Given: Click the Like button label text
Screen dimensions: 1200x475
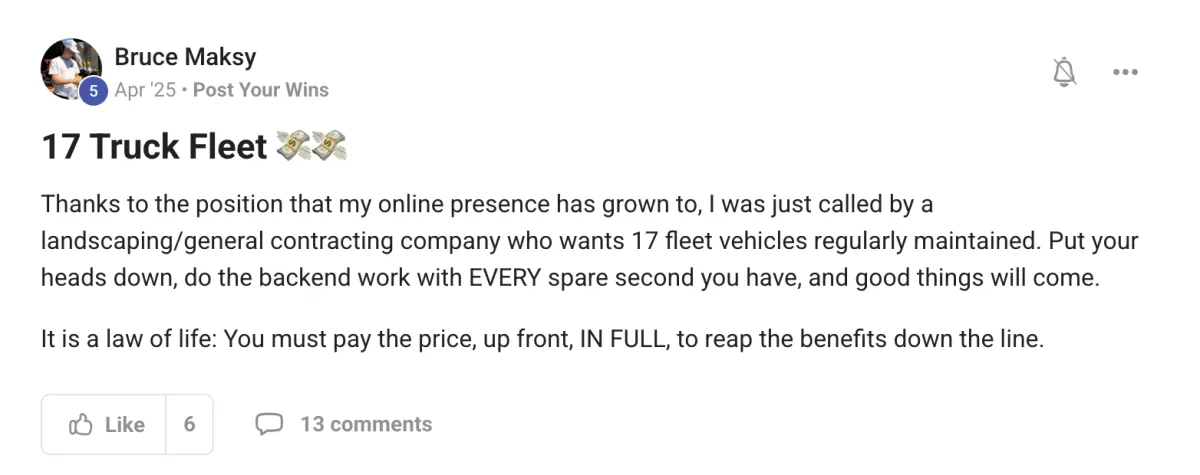Looking at the screenshot, I should (x=124, y=425).
